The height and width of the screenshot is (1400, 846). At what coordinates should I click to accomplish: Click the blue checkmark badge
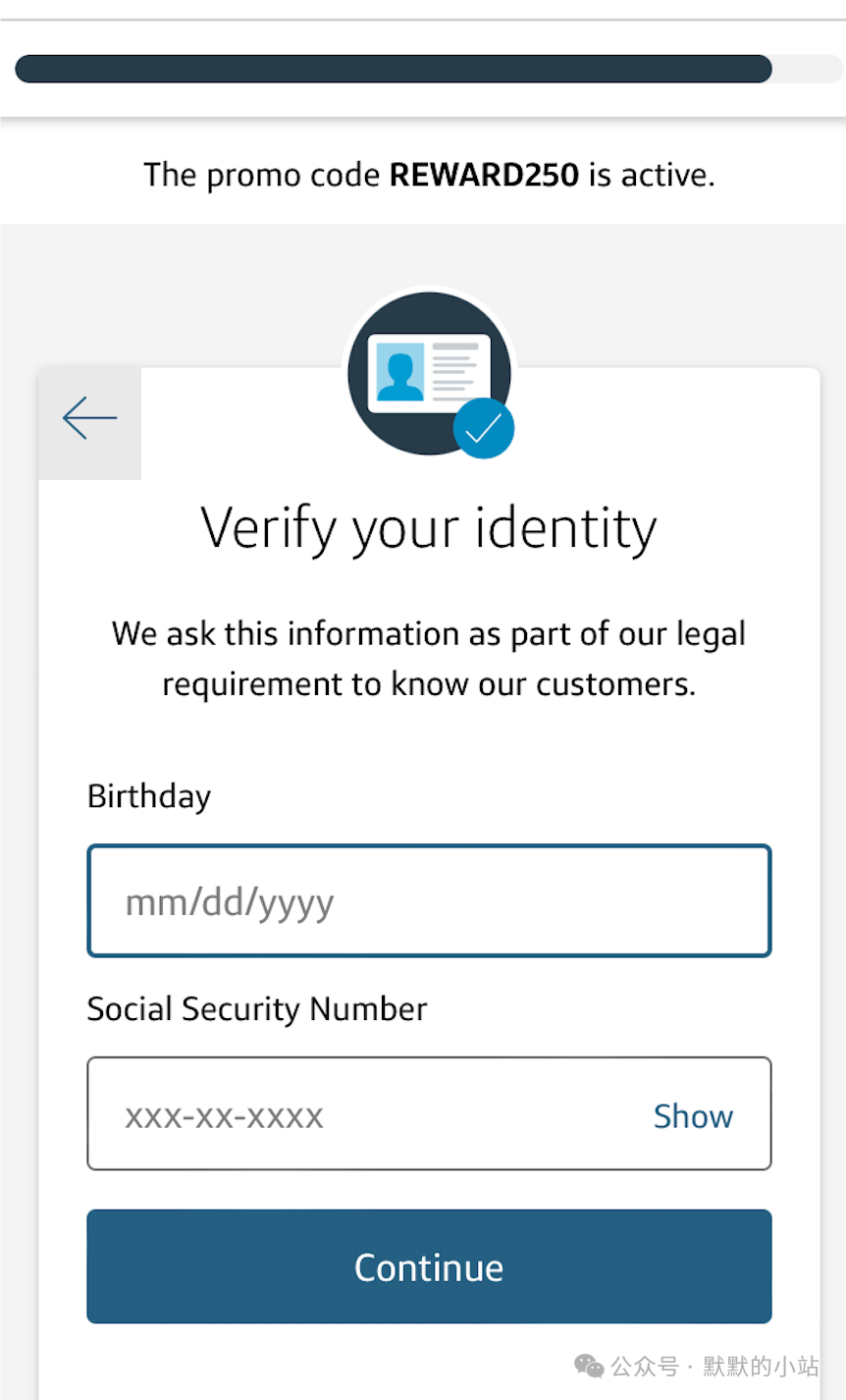click(483, 428)
